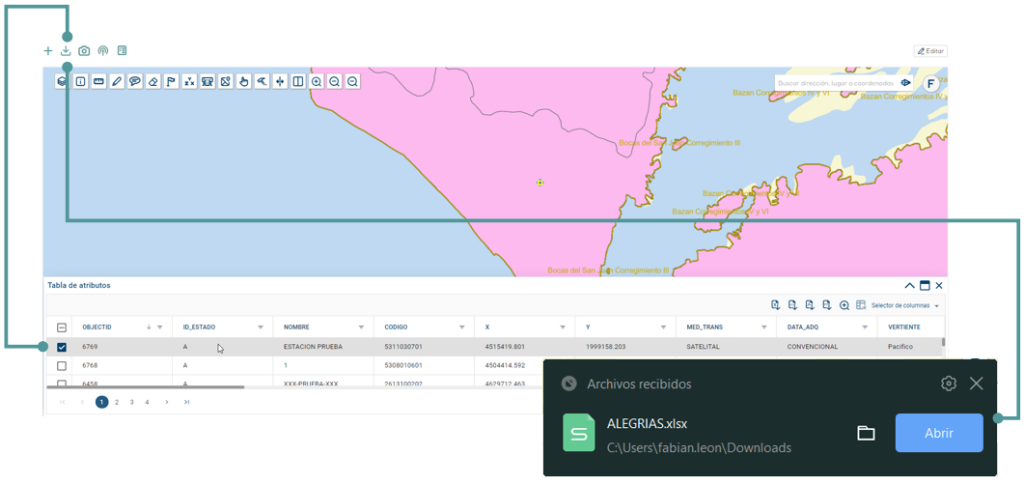Viewport: 1024px width, 484px height.
Task: Check the row 6768 checkbox
Action: (x=61, y=366)
